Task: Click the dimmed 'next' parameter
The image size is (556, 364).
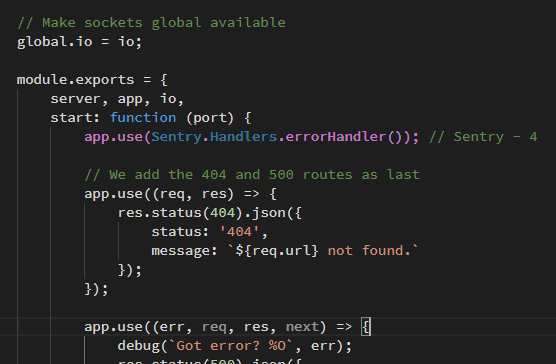Action: pos(302,327)
